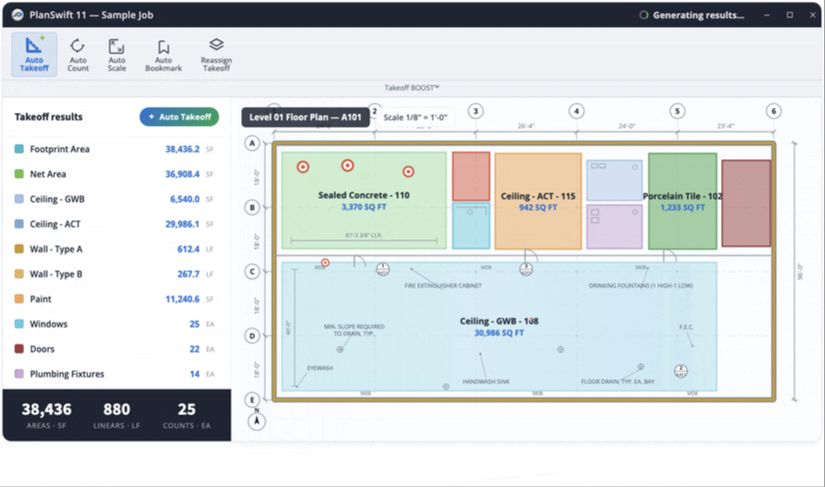825x487 pixels.
Task: Choose the Reassign Takeoff tool
Action: (216, 54)
